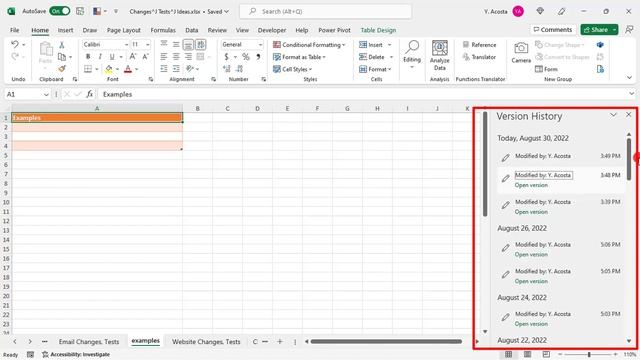Image resolution: width=640 pixels, height=360 pixels.
Task: Align text right
Action: [x=188, y=57]
